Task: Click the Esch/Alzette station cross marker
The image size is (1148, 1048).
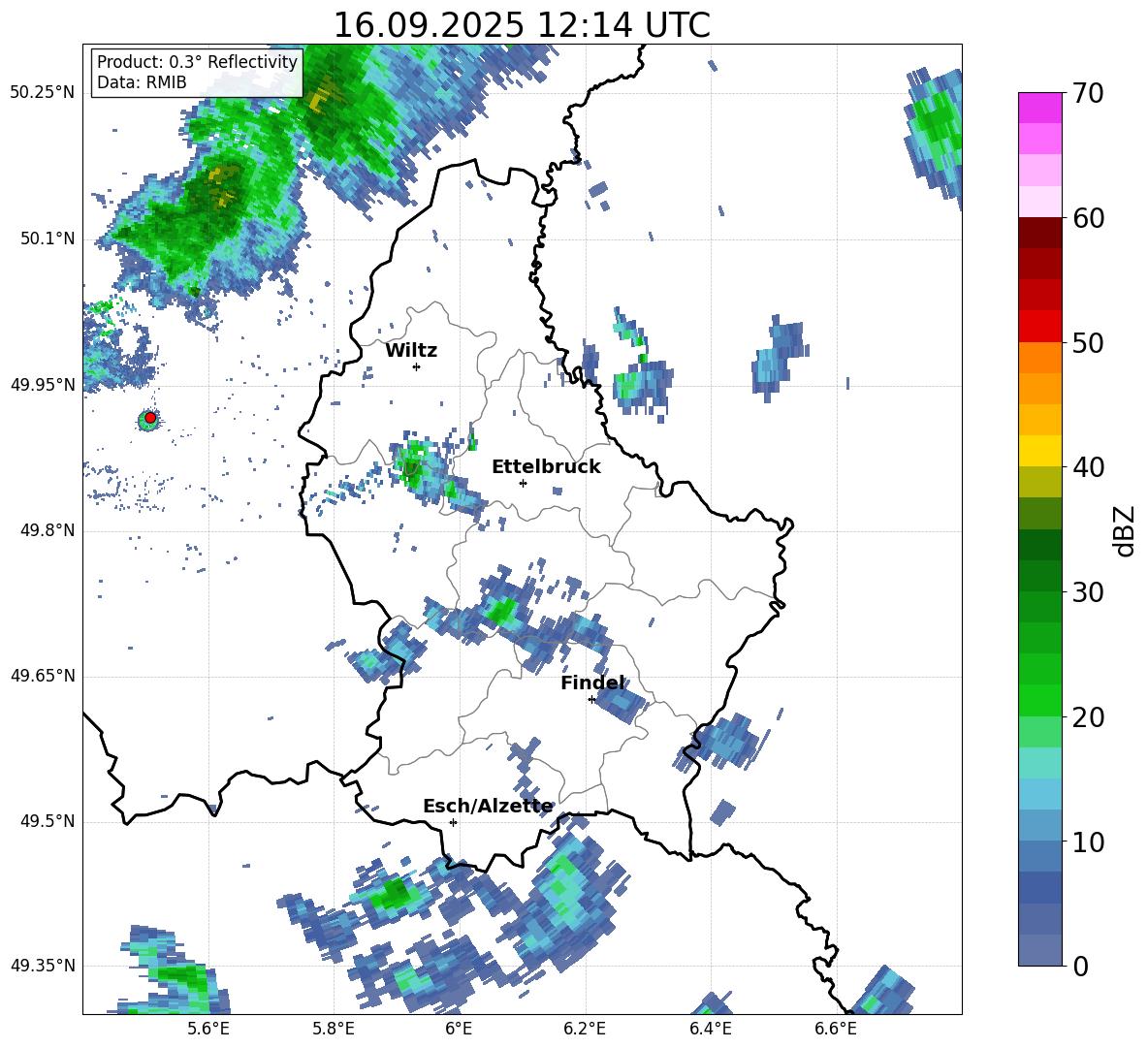Action: click(x=453, y=822)
